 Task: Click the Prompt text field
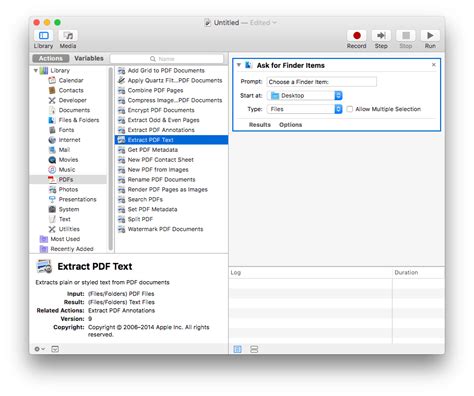point(322,82)
